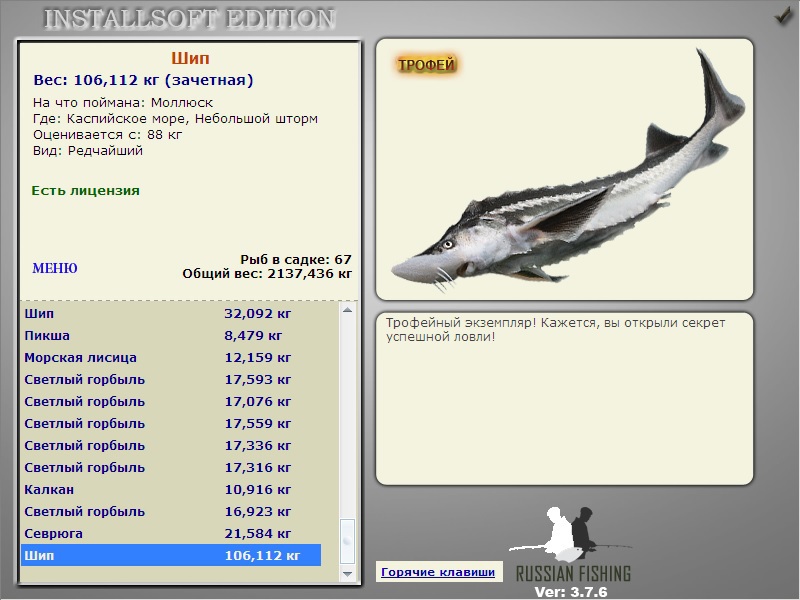Screen dimensions: 800x600
Task: Select the Светлый горбыль 17,076 кг entry
Action: click(x=171, y=402)
